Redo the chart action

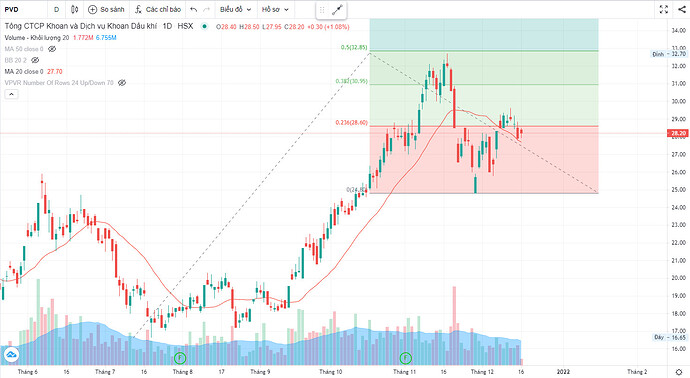point(206,9)
